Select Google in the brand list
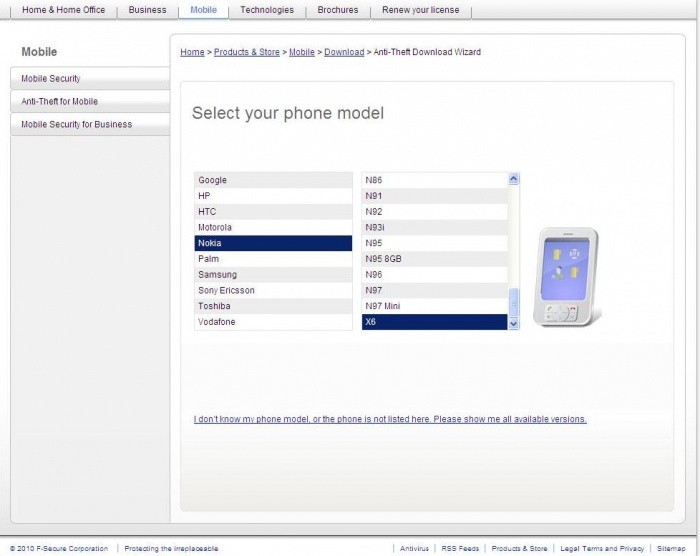The width and height of the screenshot is (700, 556). click(x=273, y=180)
